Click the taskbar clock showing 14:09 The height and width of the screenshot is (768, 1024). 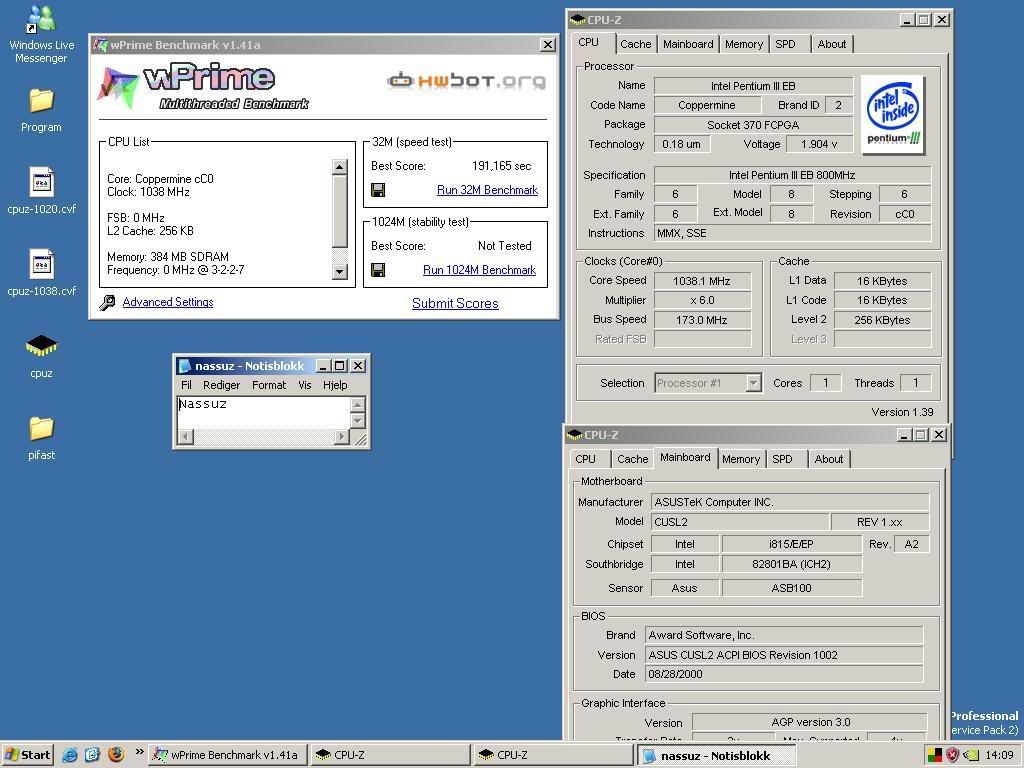(x=999, y=755)
